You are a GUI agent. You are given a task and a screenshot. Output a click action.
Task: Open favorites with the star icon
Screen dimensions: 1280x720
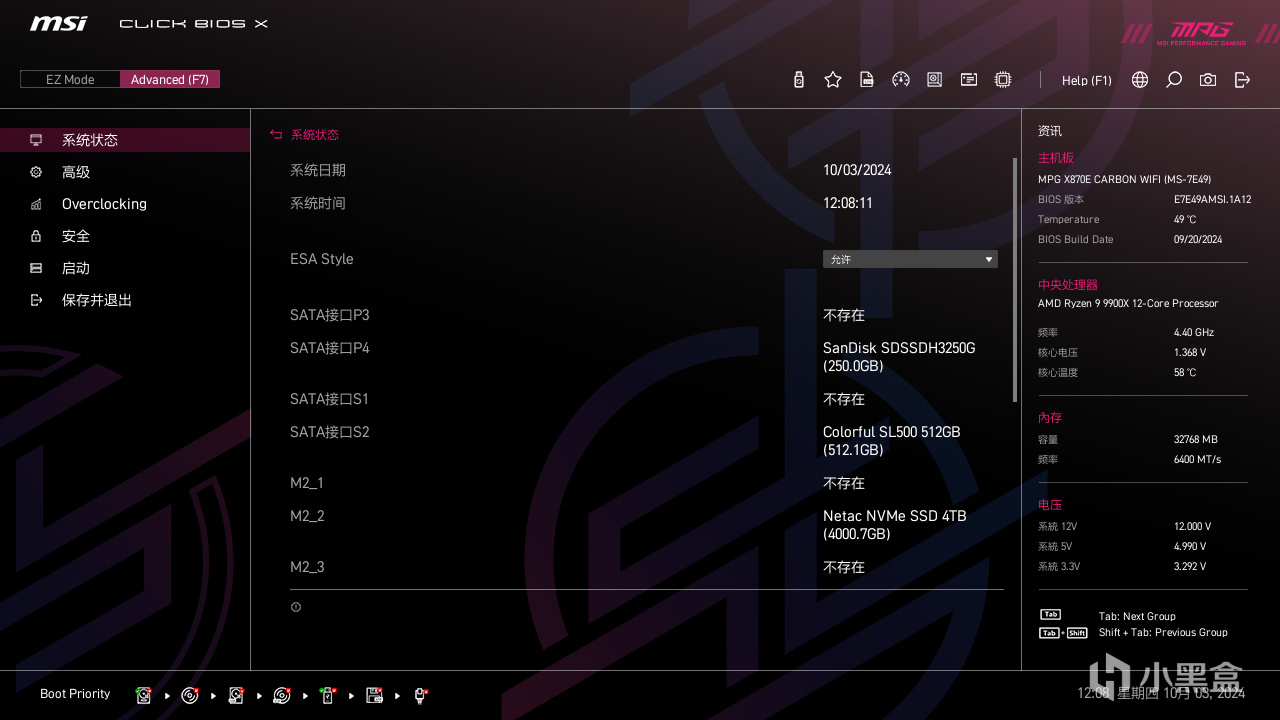click(833, 80)
